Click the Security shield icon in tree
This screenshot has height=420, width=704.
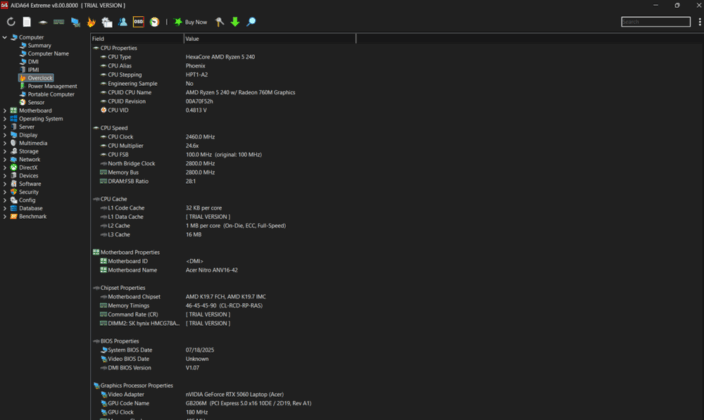tap(13, 192)
